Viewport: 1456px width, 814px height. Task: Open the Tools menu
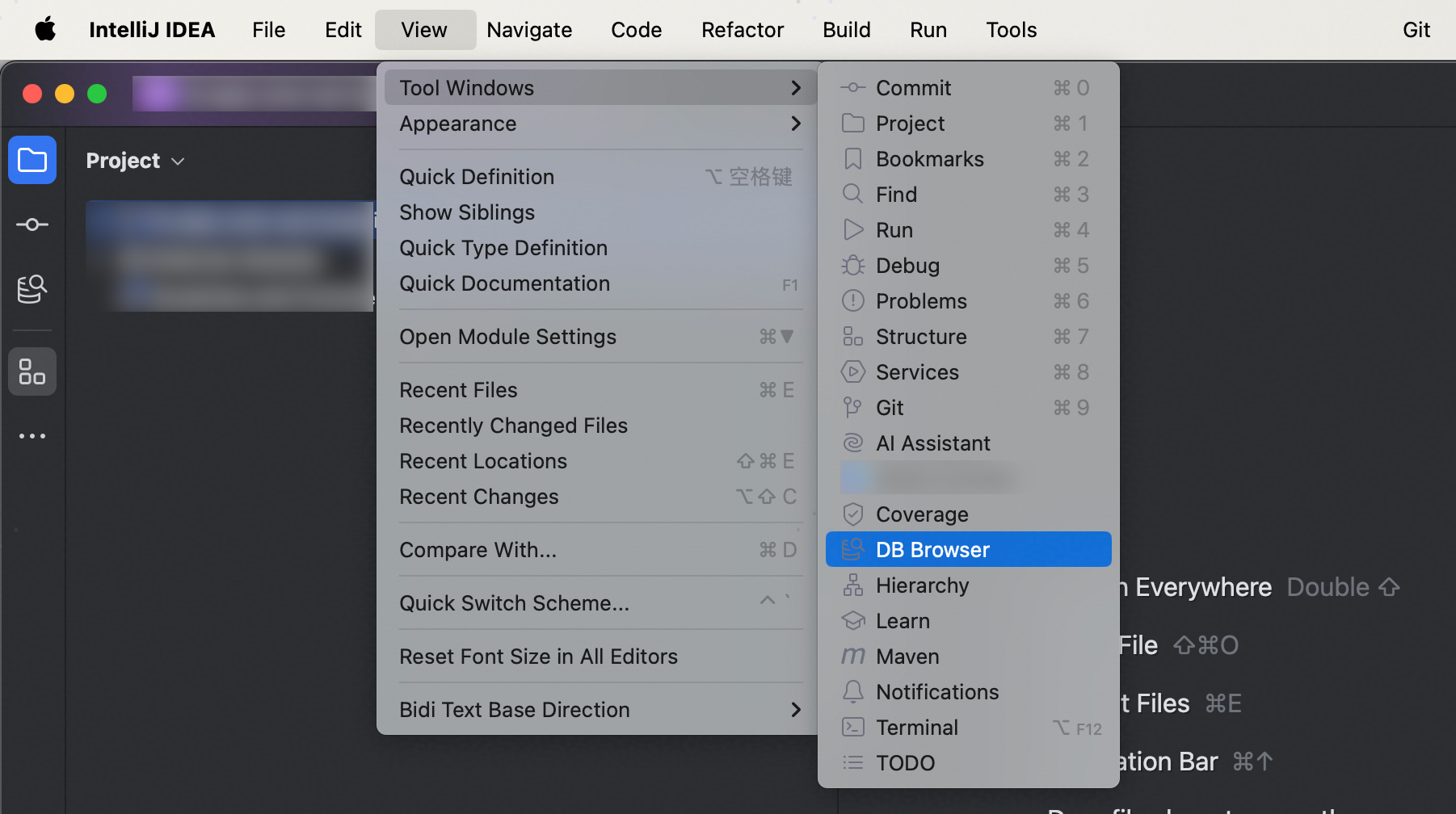point(1011,30)
